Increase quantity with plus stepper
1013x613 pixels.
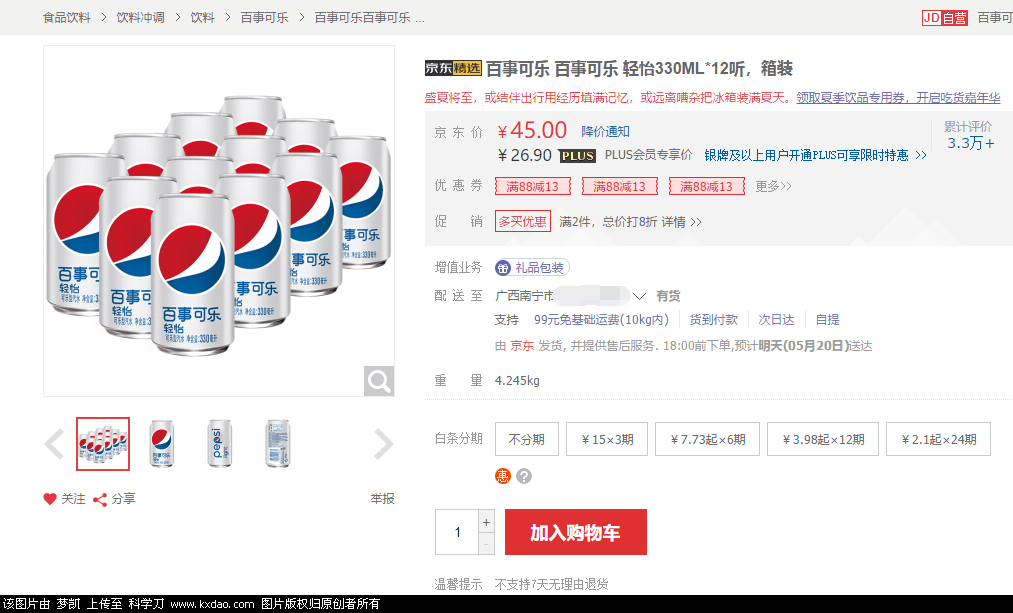[486, 521]
